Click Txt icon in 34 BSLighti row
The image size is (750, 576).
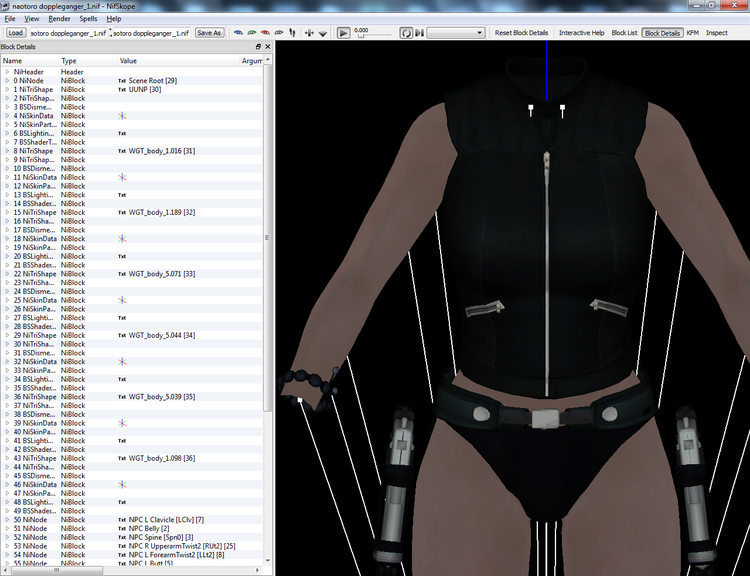(x=122, y=379)
